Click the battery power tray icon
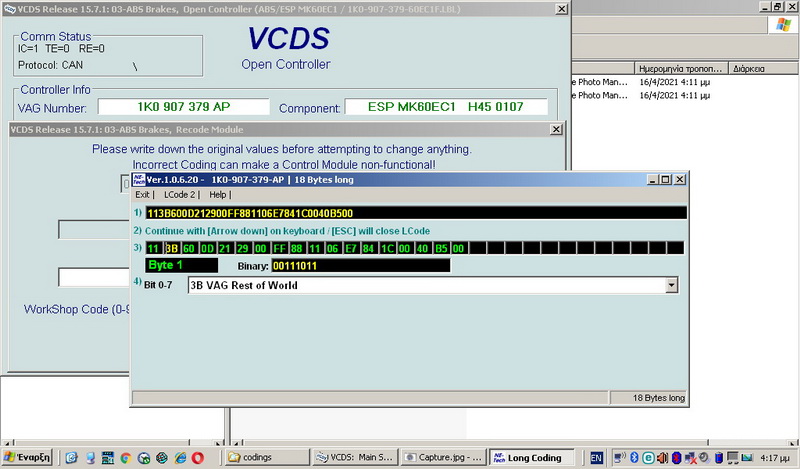The height and width of the screenshot is (469, 800). (x=718, y=458)
